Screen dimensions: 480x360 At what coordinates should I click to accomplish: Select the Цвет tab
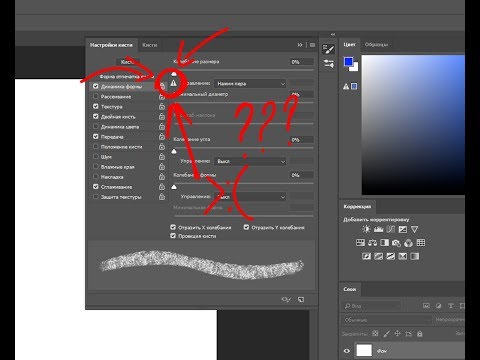[x=349, y=44]
